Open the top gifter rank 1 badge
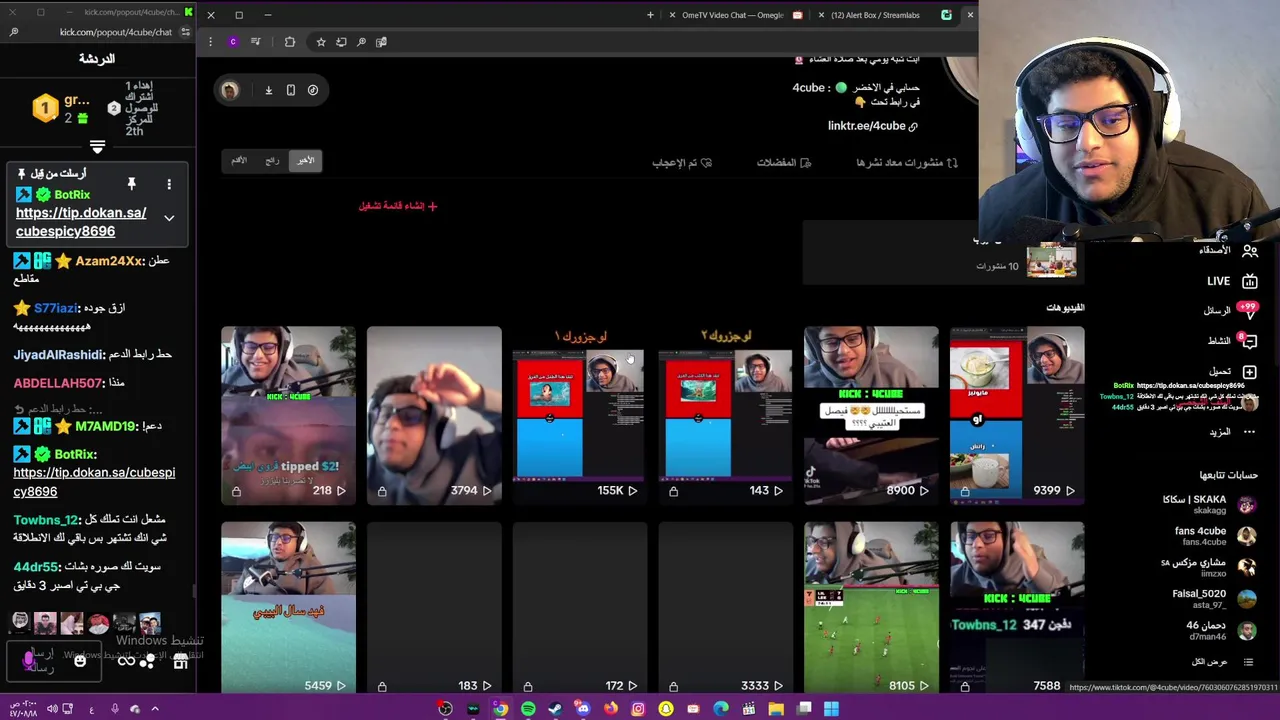Image resolution: width=1280 pixels, height=720 pixels. pos(45,108)
